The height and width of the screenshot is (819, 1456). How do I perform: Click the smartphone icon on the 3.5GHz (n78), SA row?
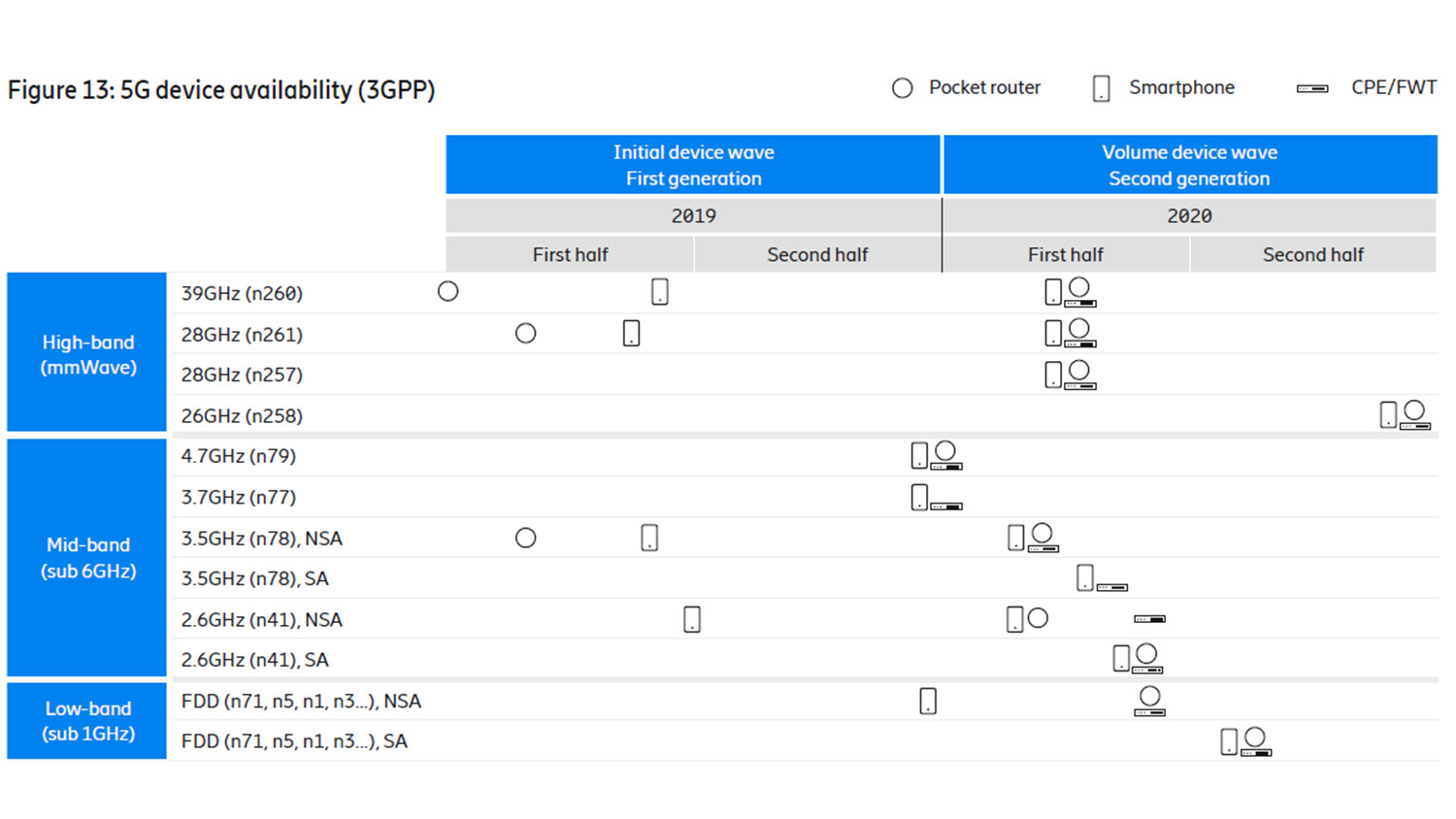[1086, 576]
